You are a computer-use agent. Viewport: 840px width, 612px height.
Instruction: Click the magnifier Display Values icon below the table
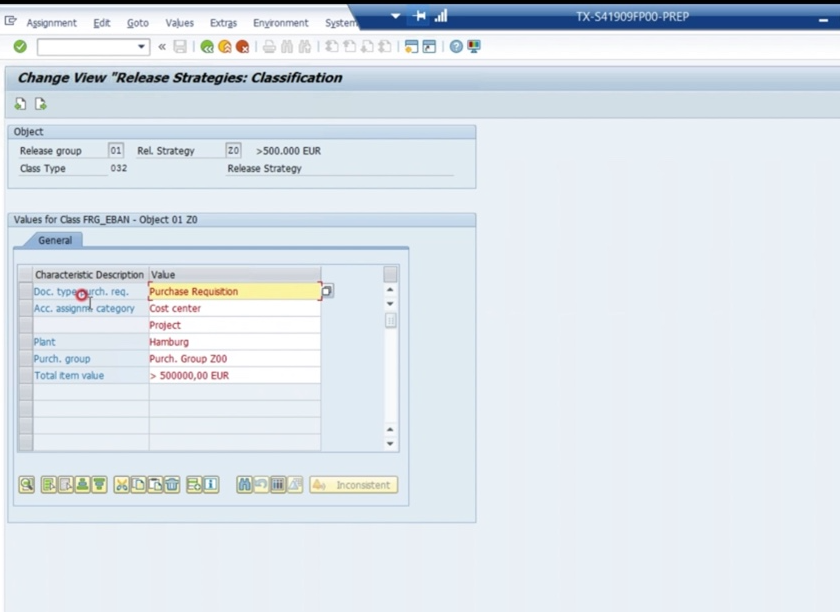27,485
